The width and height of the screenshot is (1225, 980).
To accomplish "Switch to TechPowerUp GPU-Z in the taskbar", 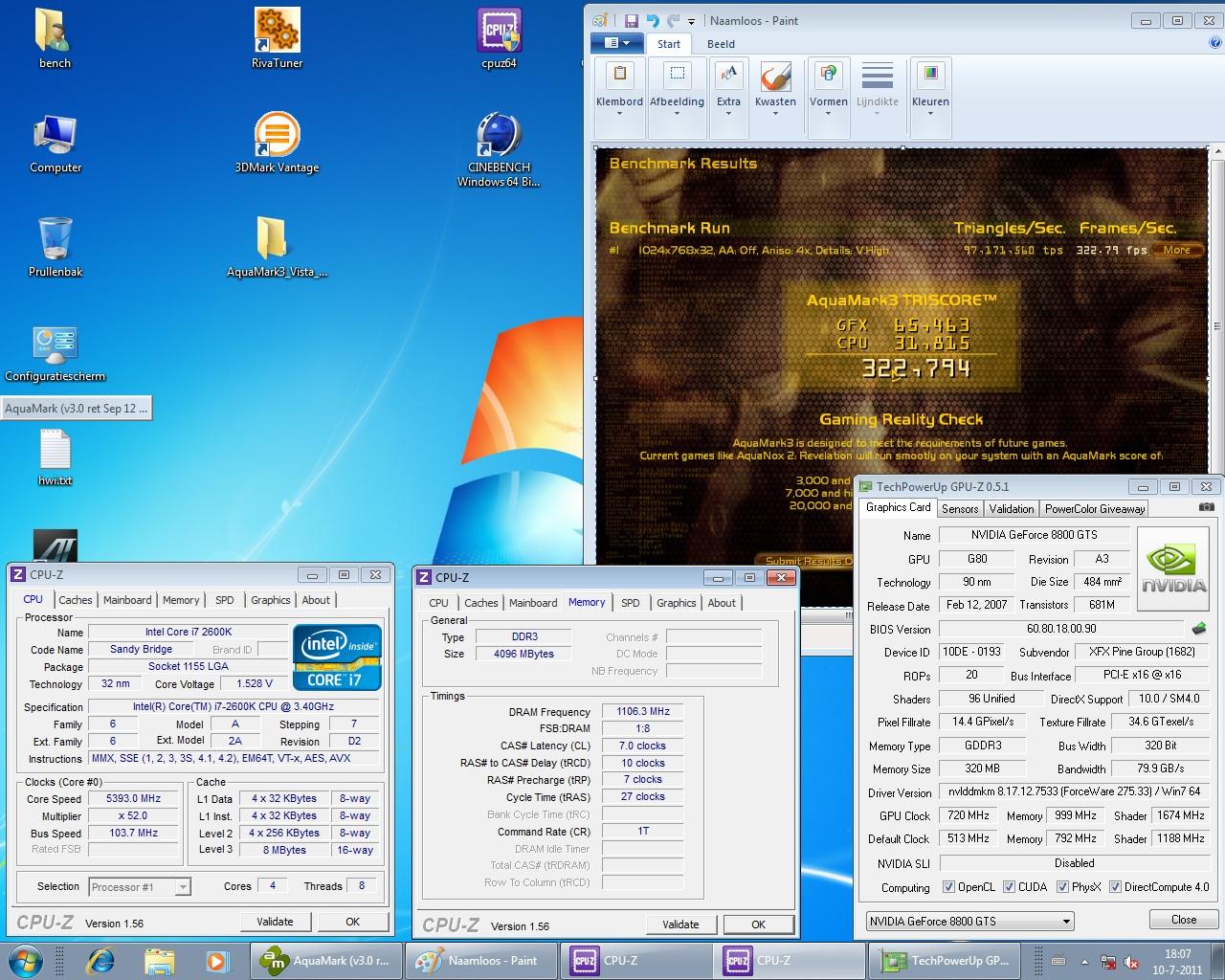I will click(x=946, y=960).
